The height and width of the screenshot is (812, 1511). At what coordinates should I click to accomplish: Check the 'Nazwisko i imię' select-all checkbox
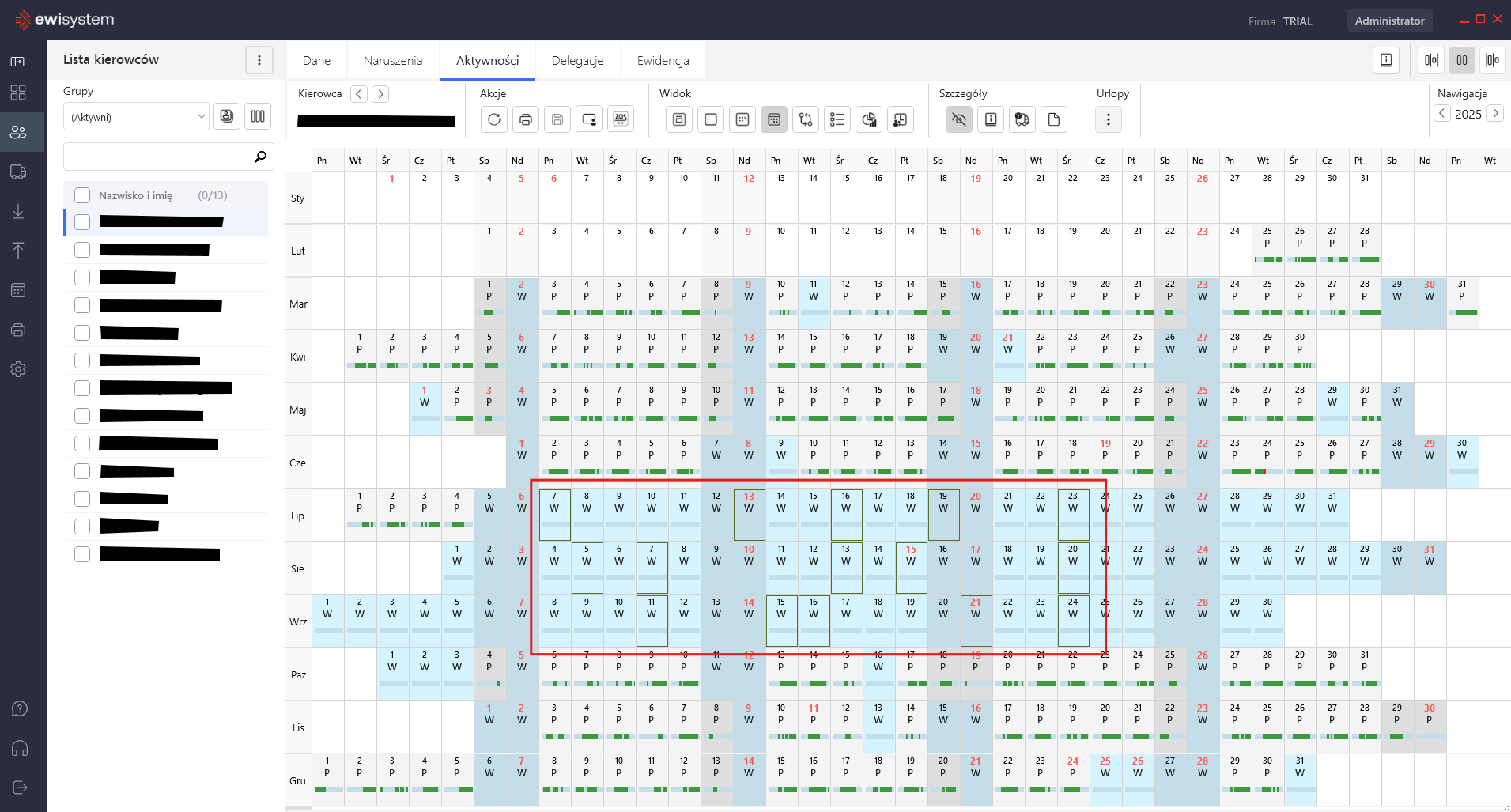coord(82,195)
